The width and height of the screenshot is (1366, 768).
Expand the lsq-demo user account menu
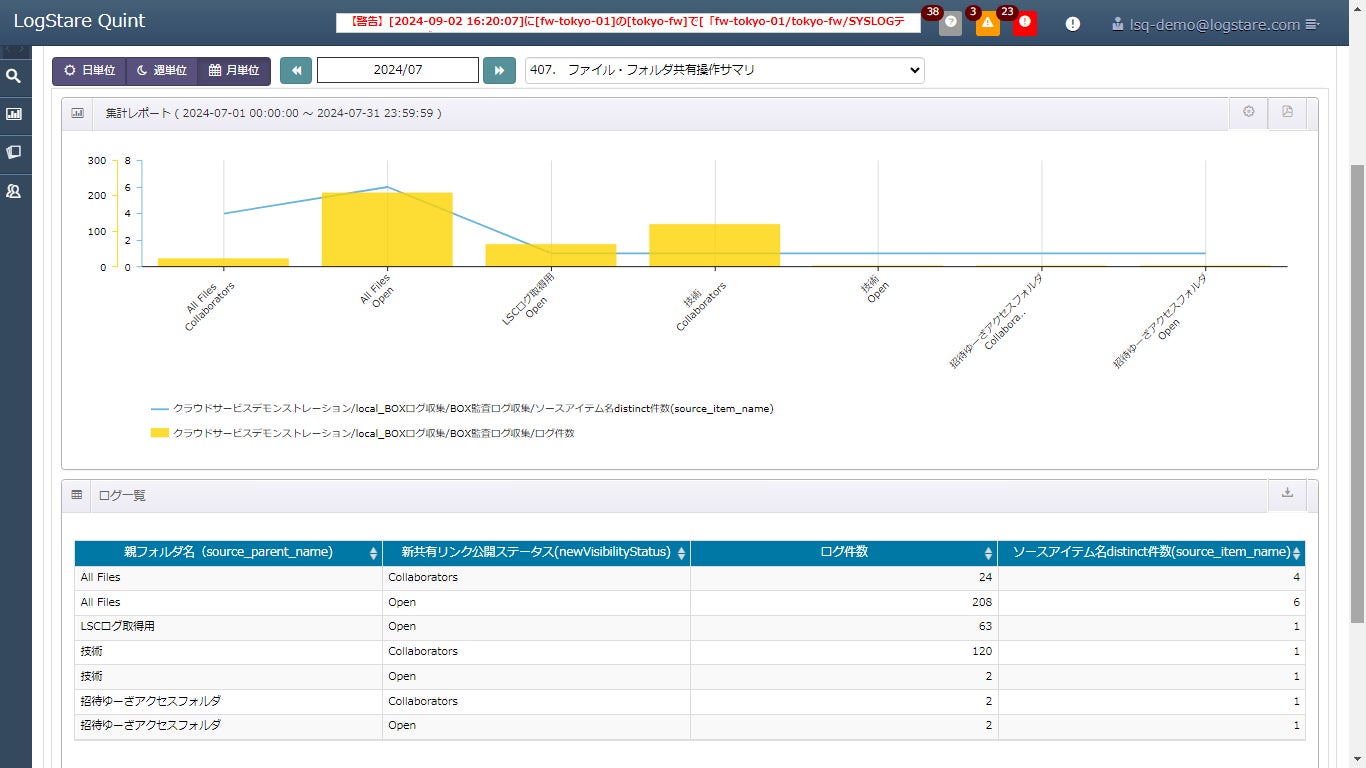1223,24
